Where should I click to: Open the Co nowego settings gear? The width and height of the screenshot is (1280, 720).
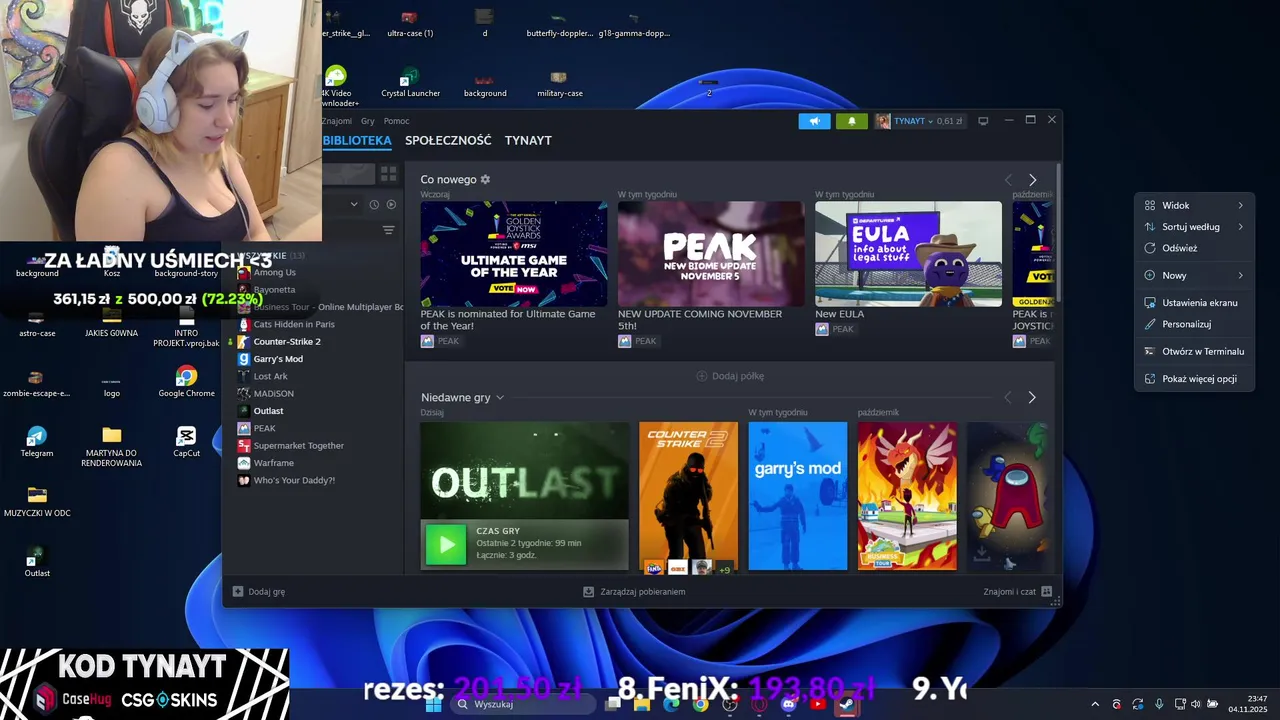[485, 179]
